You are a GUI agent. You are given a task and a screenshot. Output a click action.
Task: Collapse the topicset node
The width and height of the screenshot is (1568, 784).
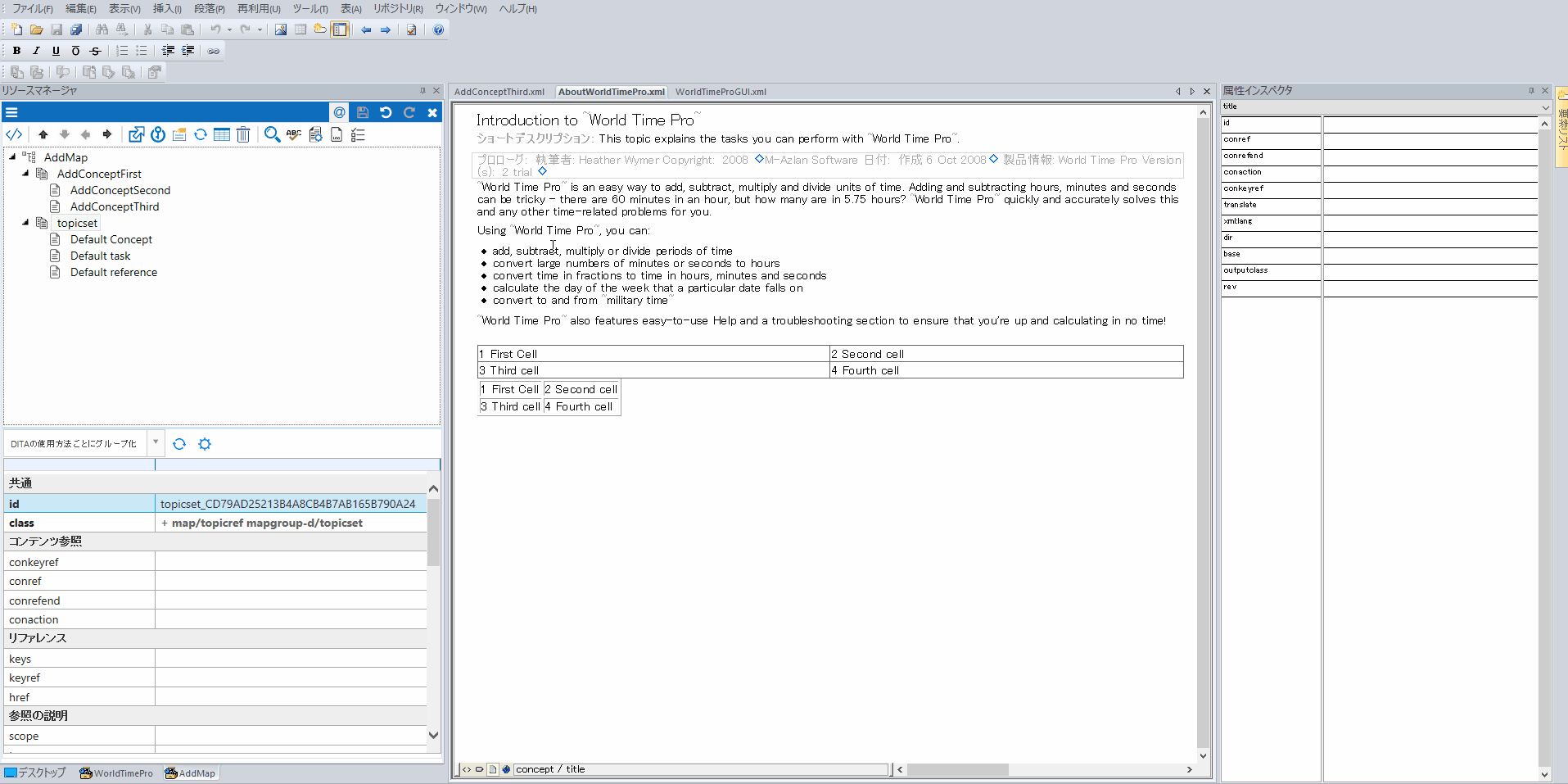tap(25, 222)
